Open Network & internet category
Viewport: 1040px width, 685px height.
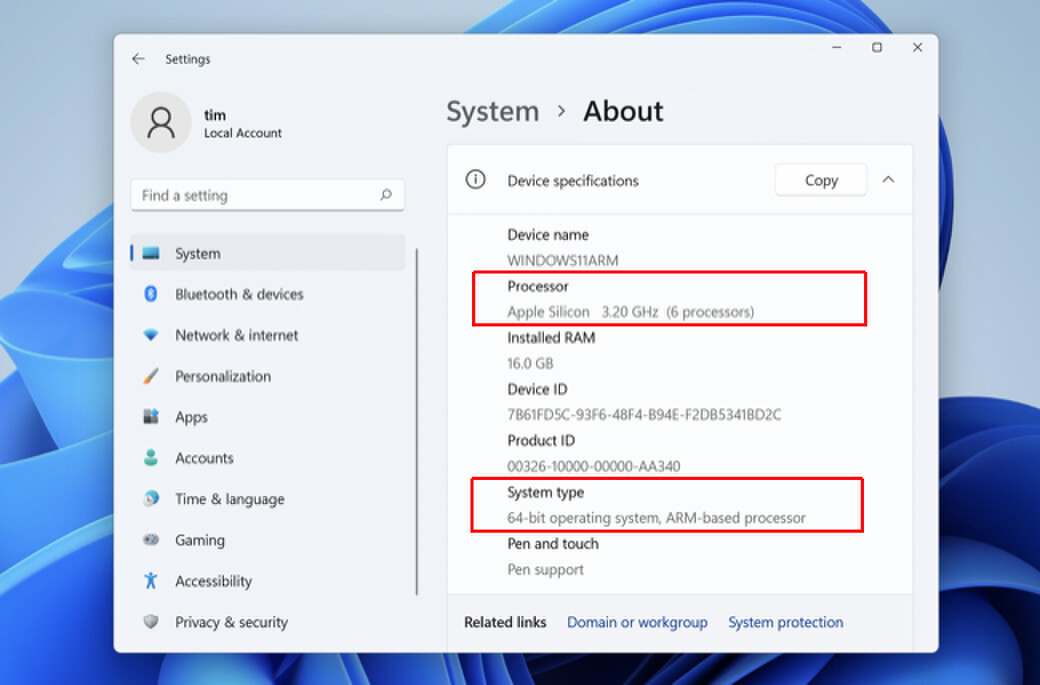pos(267,335)
